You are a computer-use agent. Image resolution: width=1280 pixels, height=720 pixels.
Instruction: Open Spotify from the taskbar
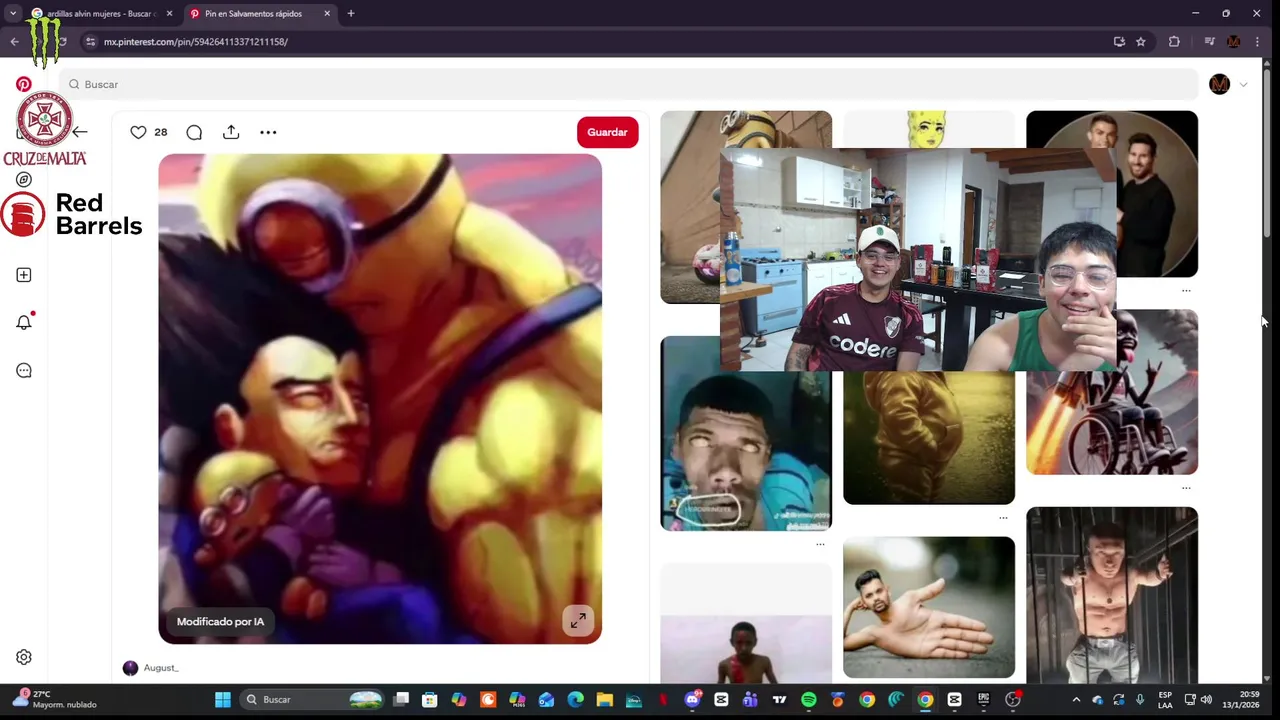pyautogui.click(x=808, y=700)
